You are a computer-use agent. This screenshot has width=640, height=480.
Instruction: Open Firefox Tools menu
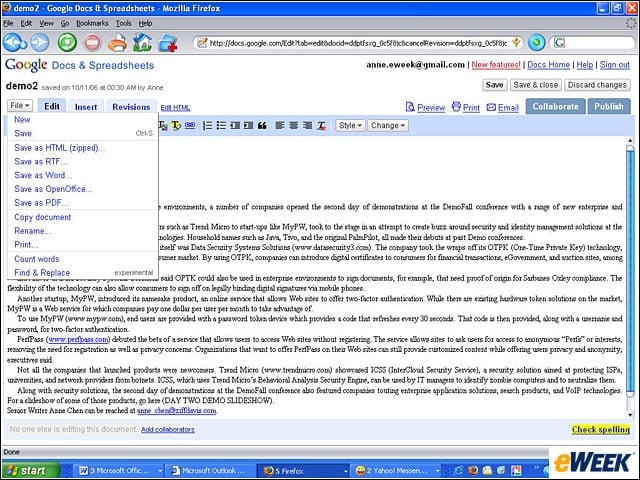[124, 23]
